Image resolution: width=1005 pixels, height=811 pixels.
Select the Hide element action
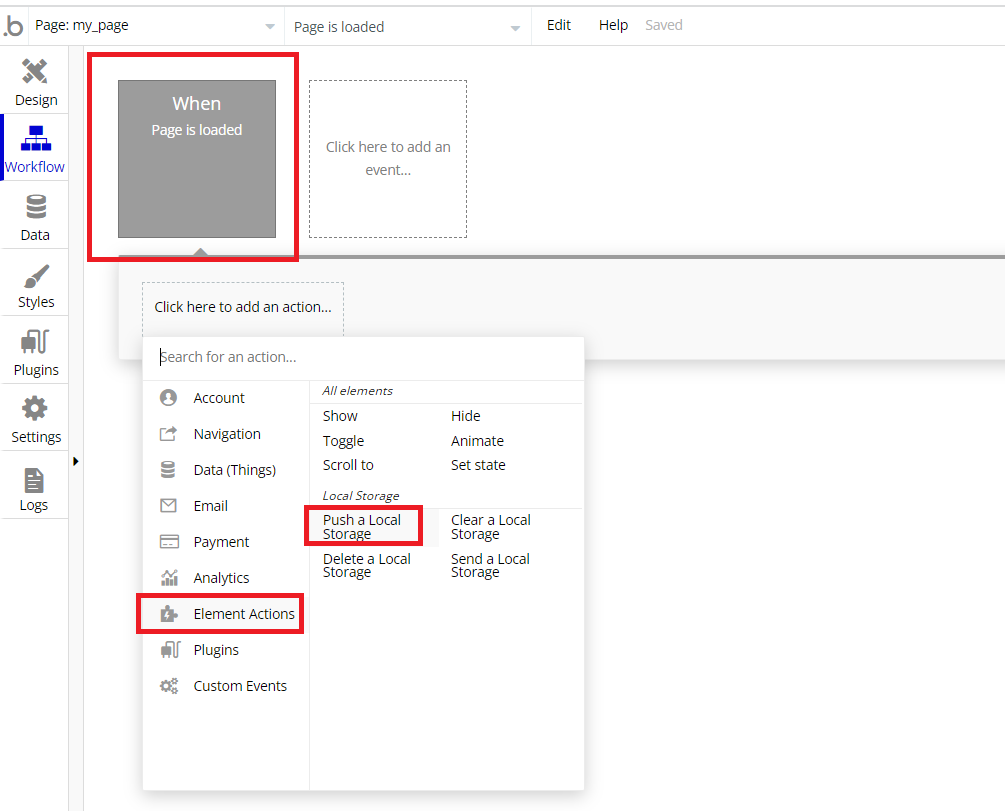coord(466,416)
